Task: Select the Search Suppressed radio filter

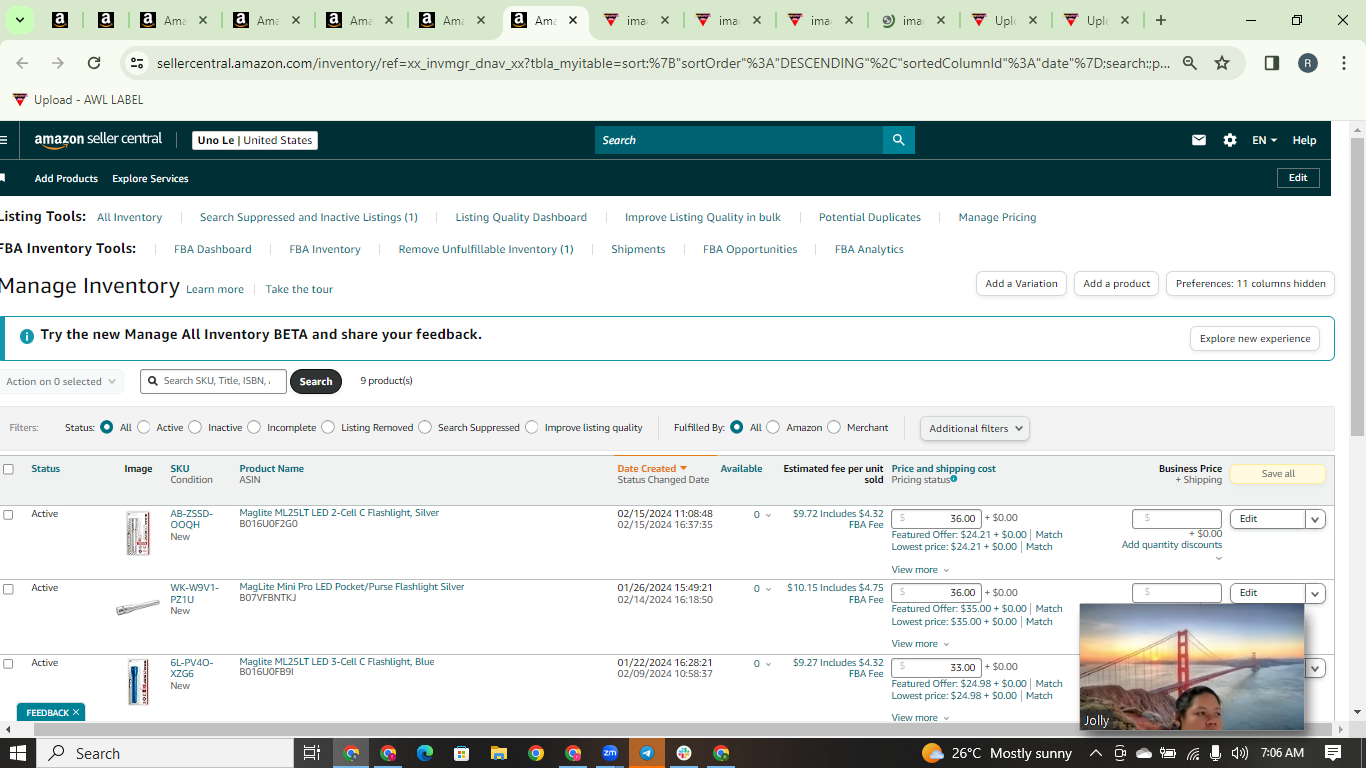Action: click(425, 427)
